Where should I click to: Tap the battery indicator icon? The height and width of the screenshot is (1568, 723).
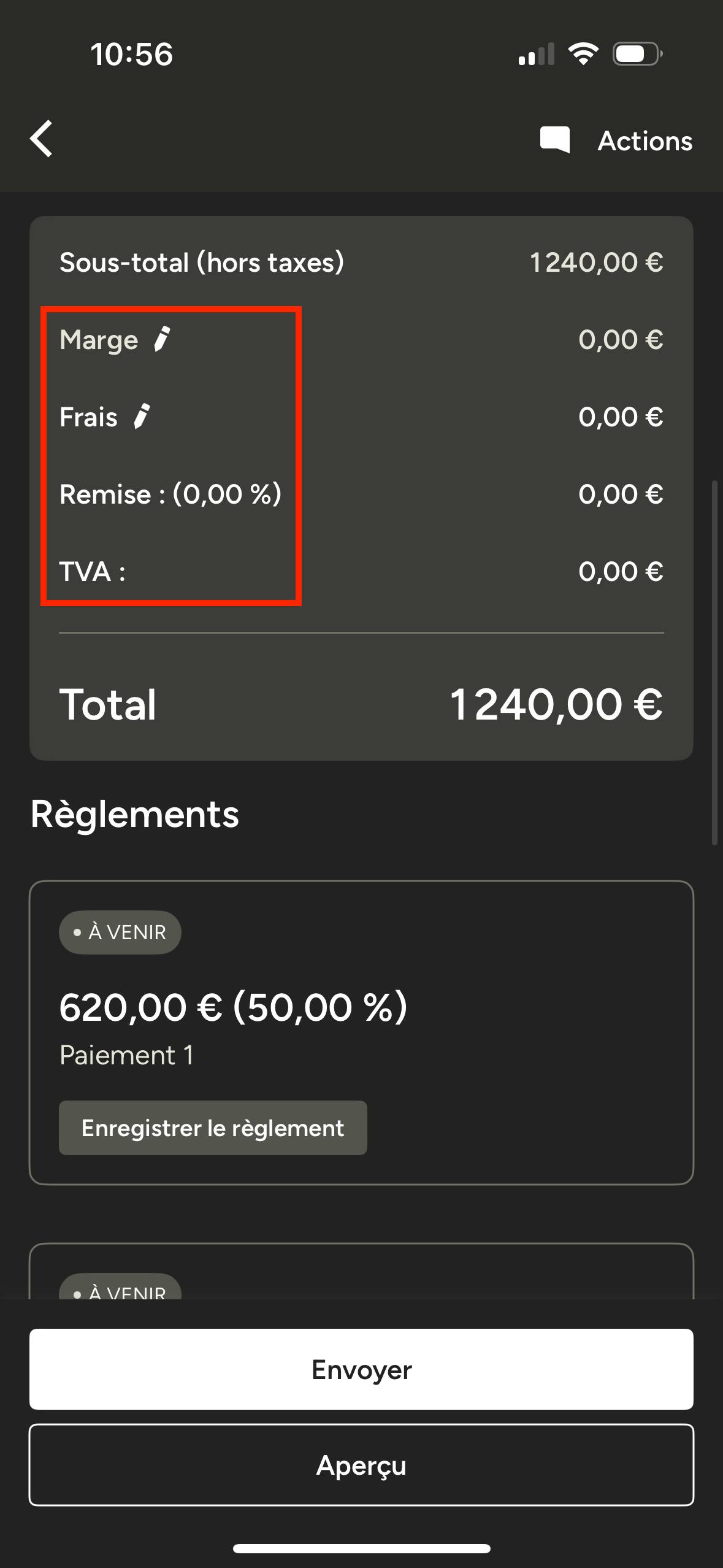pos(637,54)
